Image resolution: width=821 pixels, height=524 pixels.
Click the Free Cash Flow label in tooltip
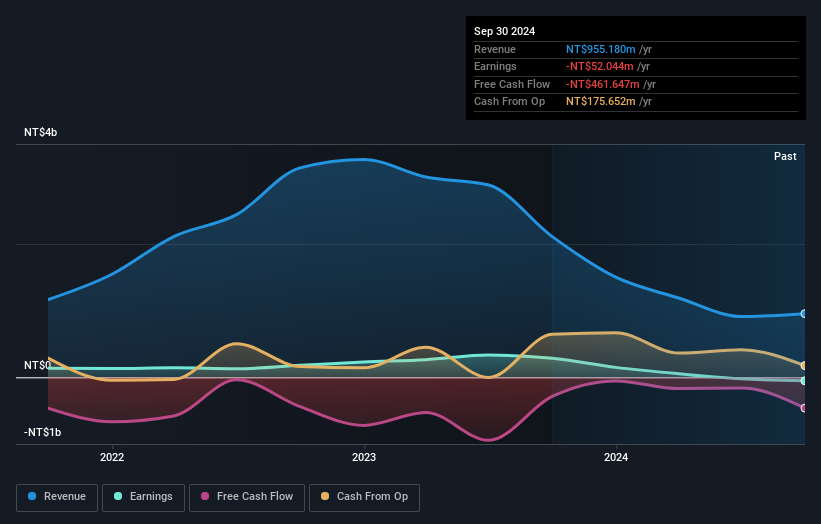[512, 84]
